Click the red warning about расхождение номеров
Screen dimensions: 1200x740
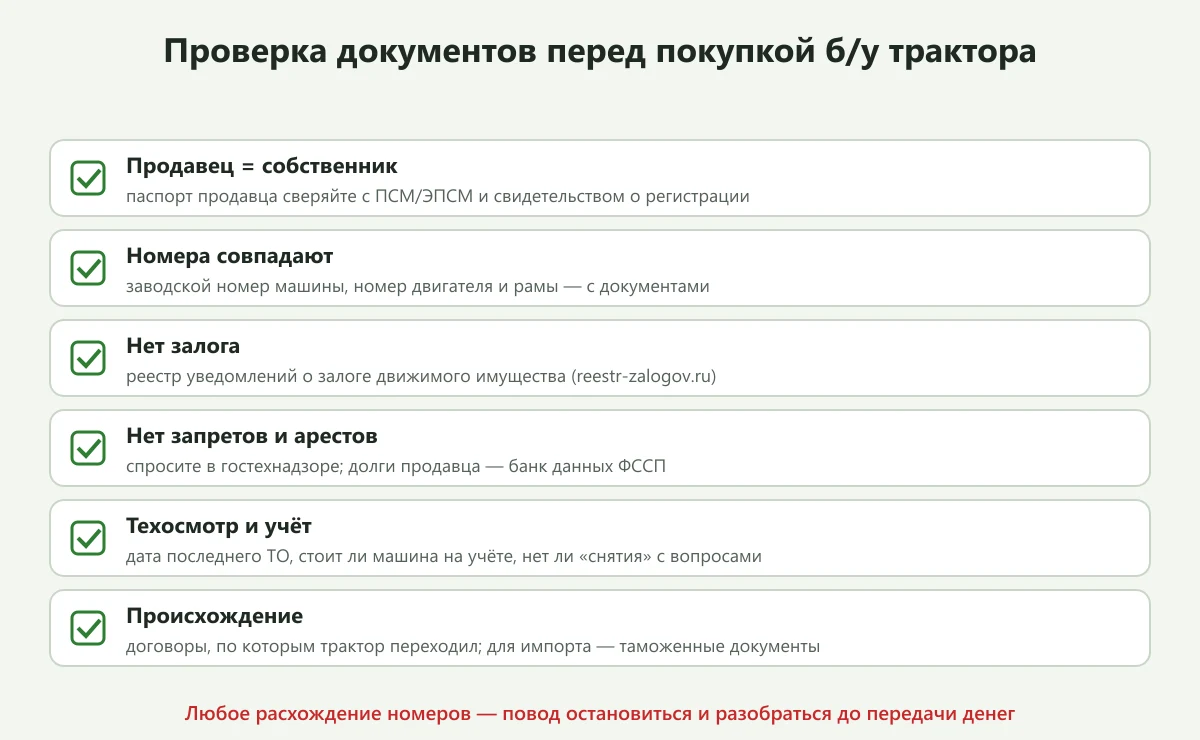tap(600, 714)
